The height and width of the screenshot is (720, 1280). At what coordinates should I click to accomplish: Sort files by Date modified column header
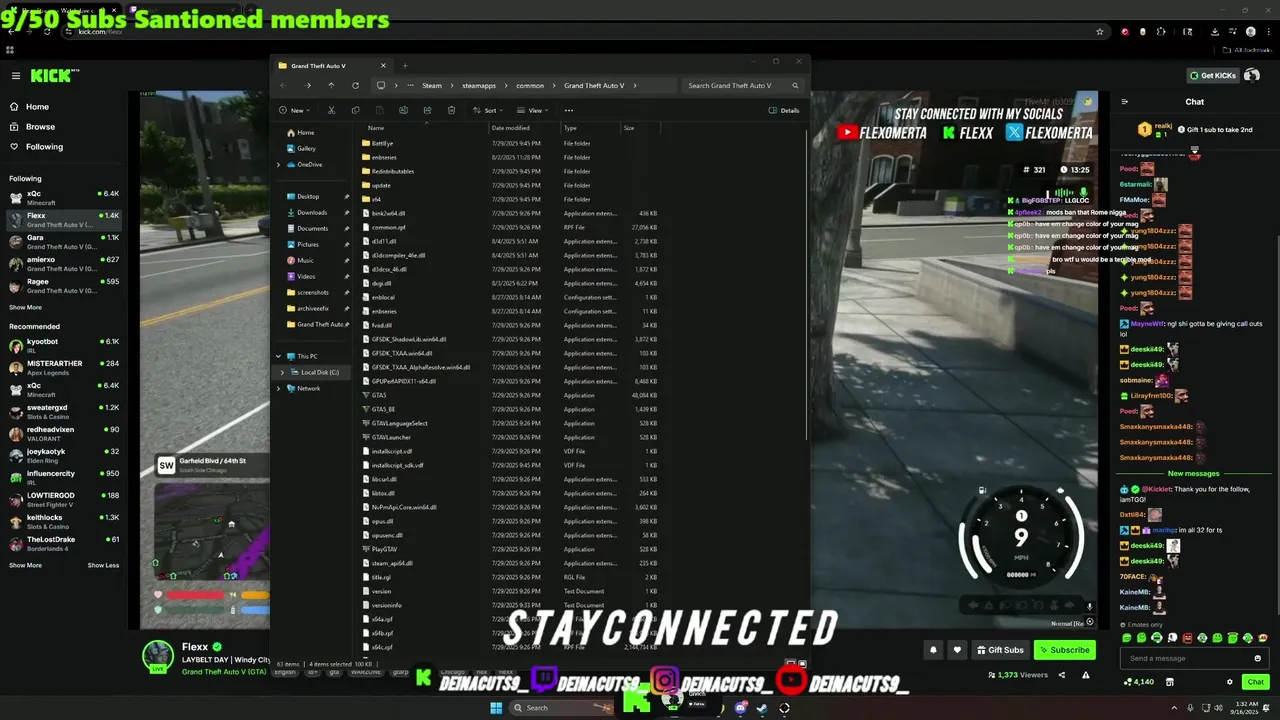point(510,128)
